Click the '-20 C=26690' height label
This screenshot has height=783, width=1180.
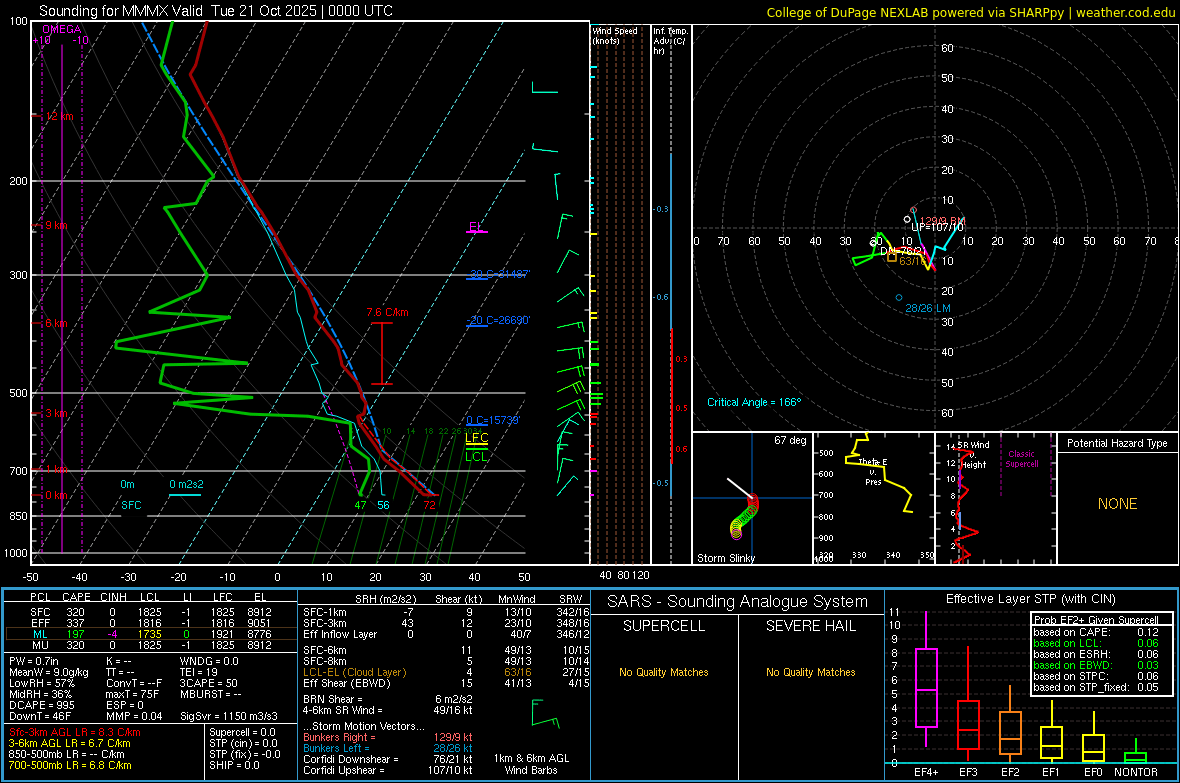click(500, 320)
